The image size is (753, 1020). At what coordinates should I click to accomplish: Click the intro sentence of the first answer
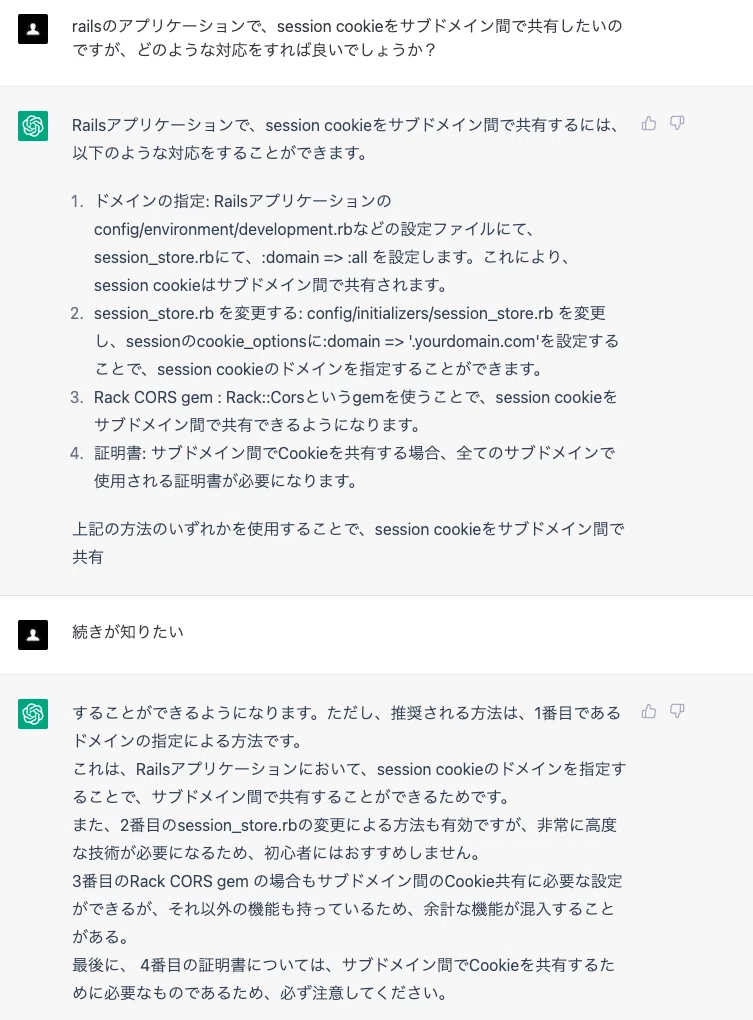345,139
